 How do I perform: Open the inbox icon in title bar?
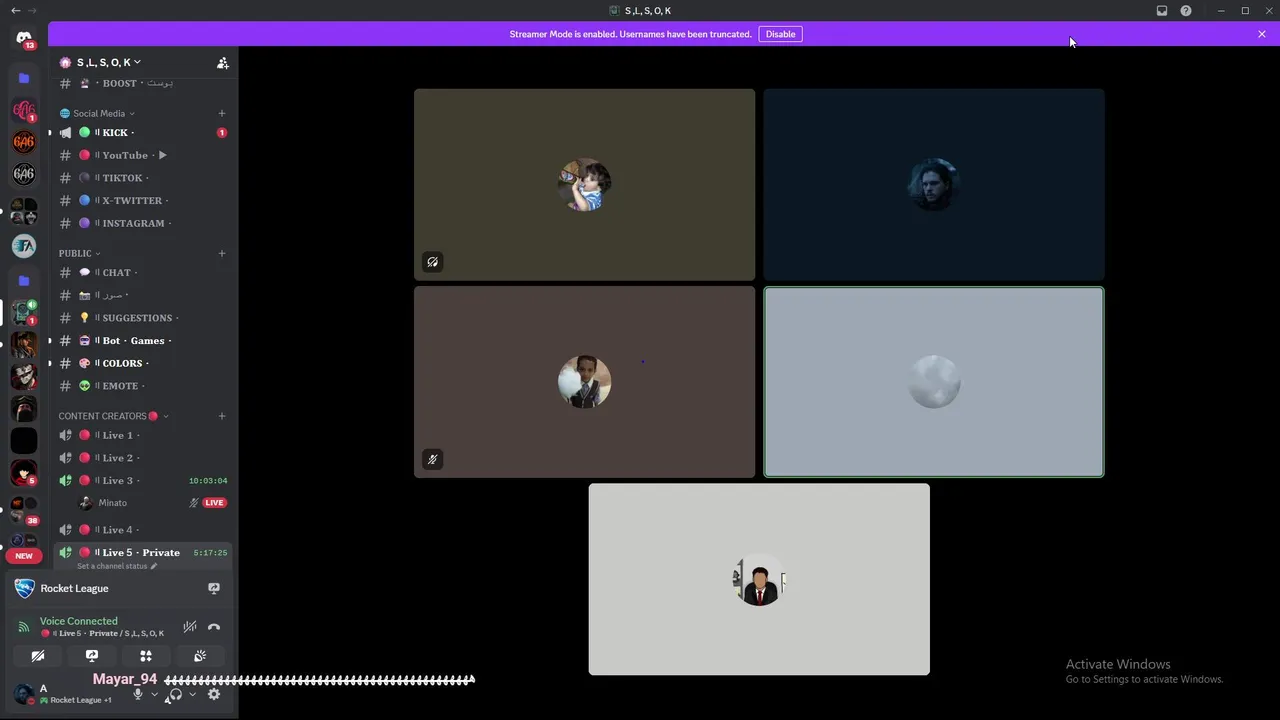[1162, 11]
